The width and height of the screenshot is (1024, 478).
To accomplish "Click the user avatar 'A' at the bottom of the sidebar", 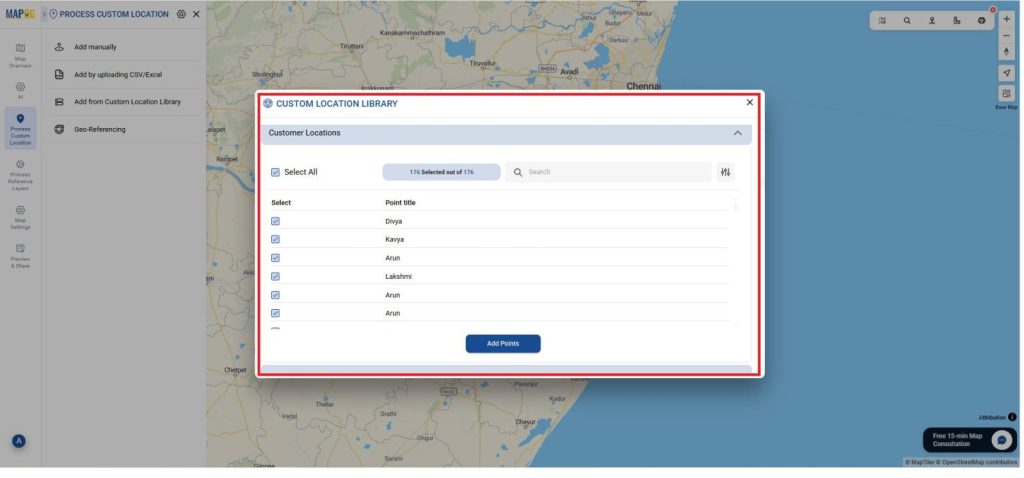I will (x=19, y=441).
